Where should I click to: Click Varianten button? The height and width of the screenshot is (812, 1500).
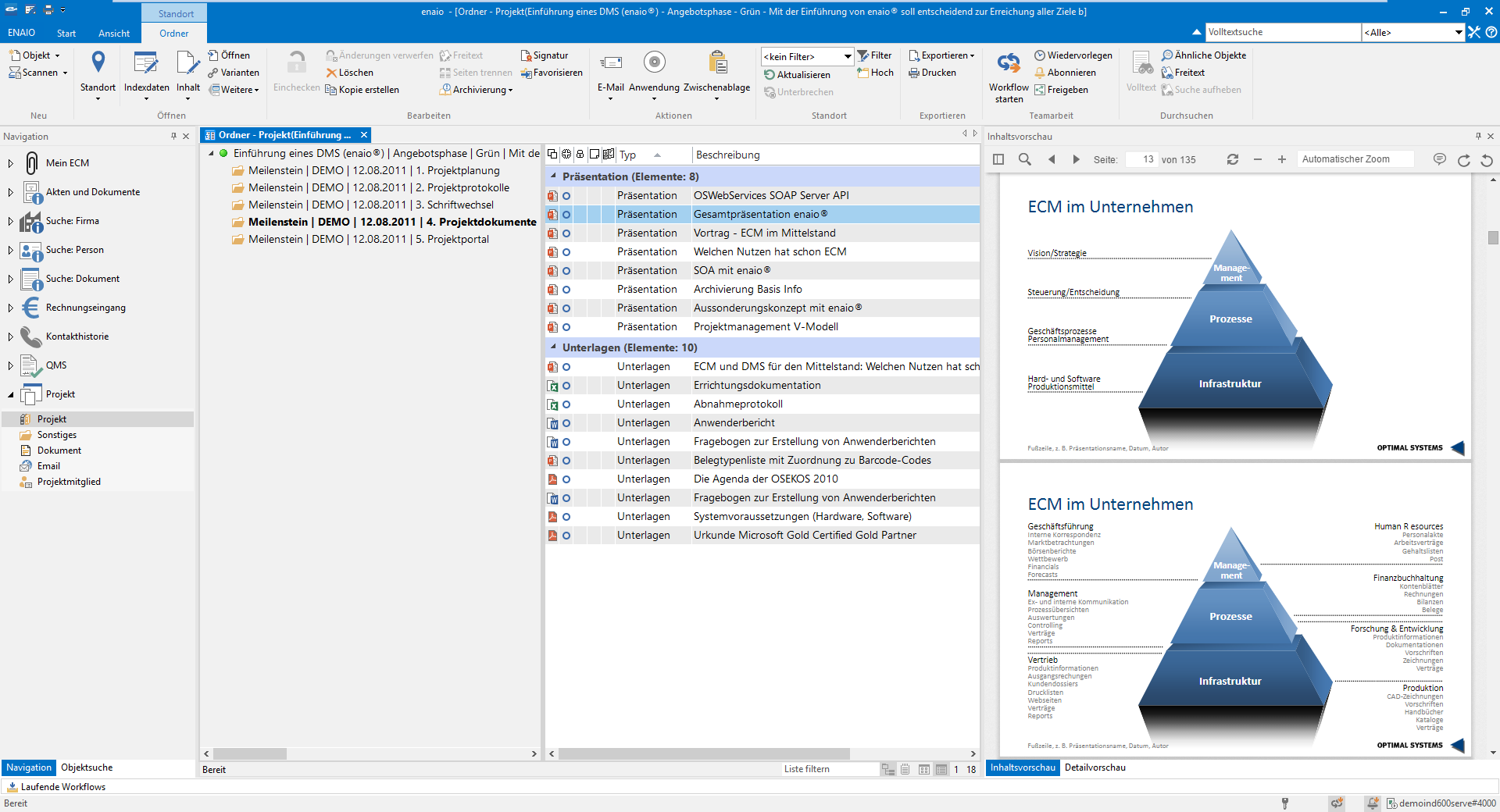[x=234, y=73]
